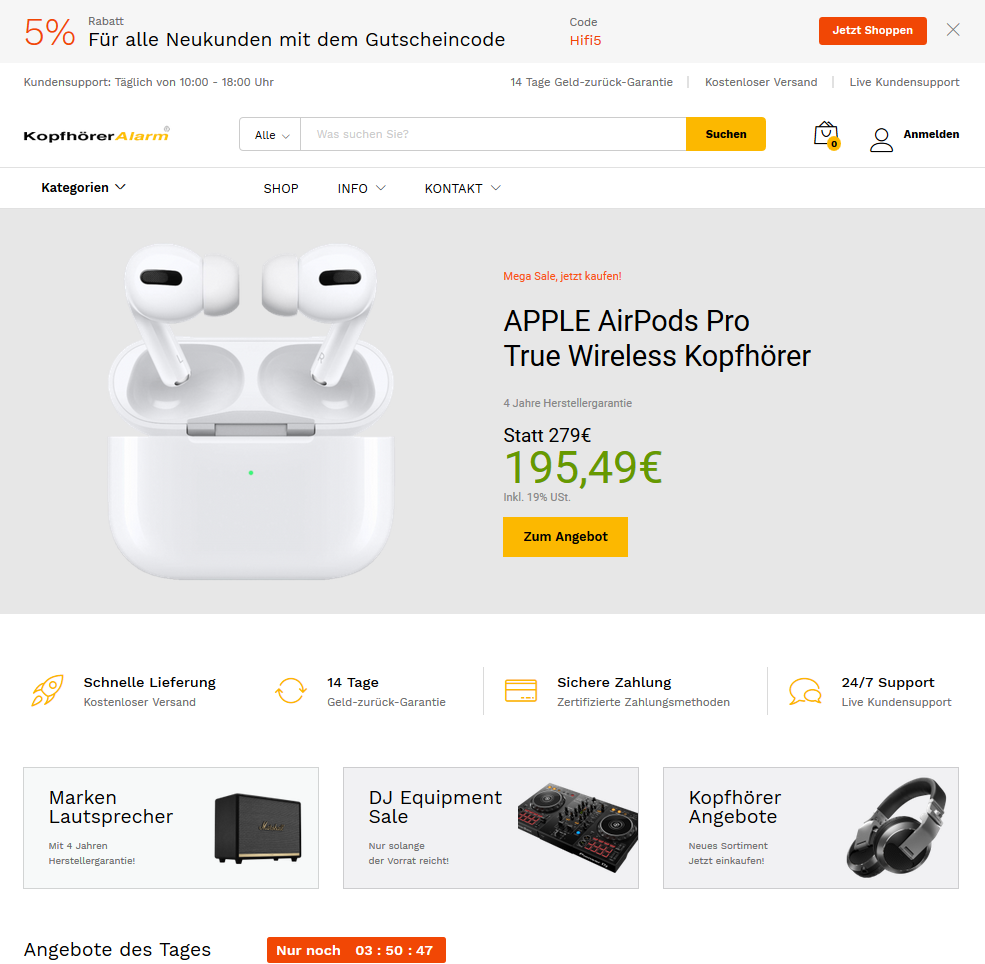
Task: Open the DJ Equipment Sale card
Action: coord(491,828)
